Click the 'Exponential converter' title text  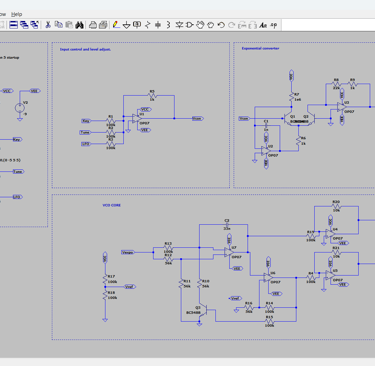tap(260, 48)
